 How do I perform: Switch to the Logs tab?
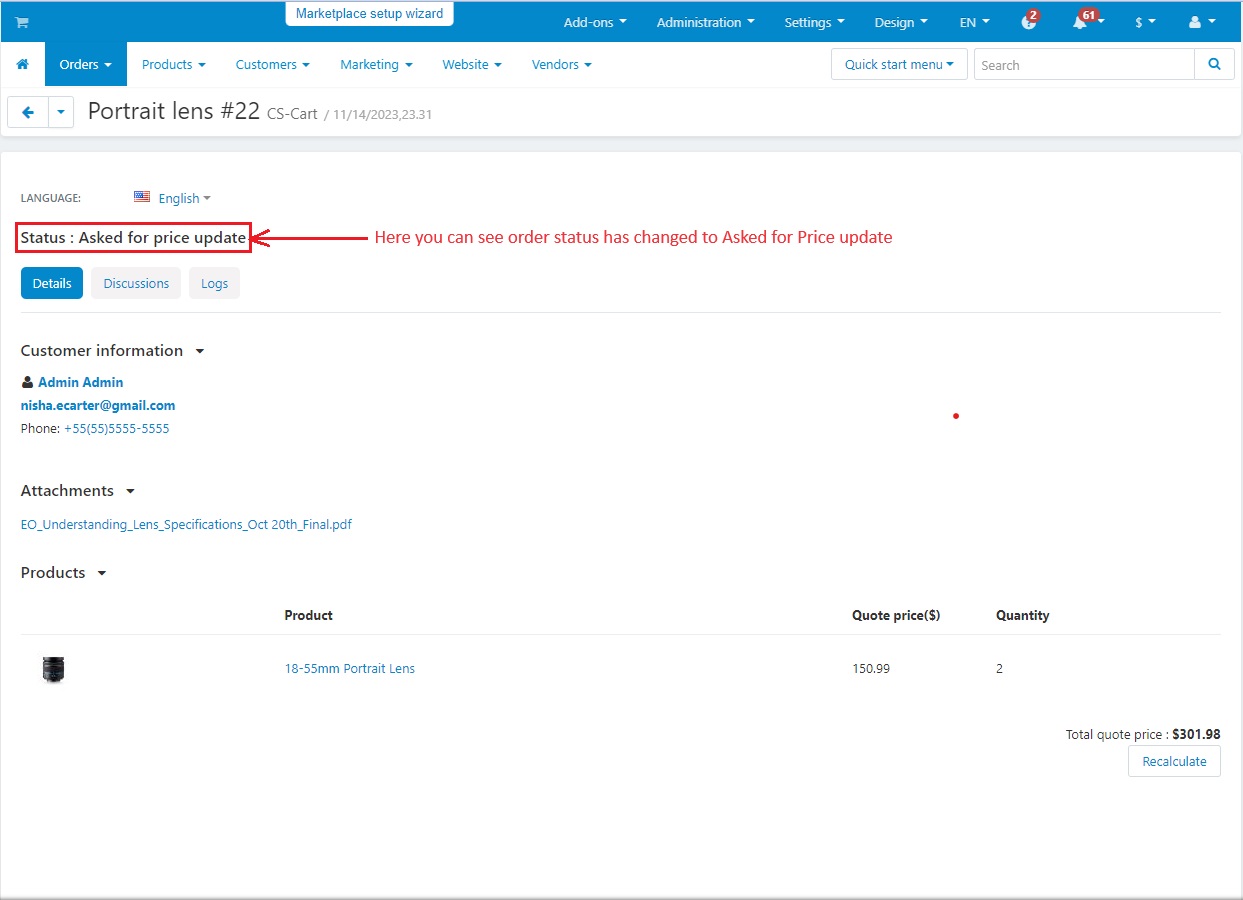point(214,283)
